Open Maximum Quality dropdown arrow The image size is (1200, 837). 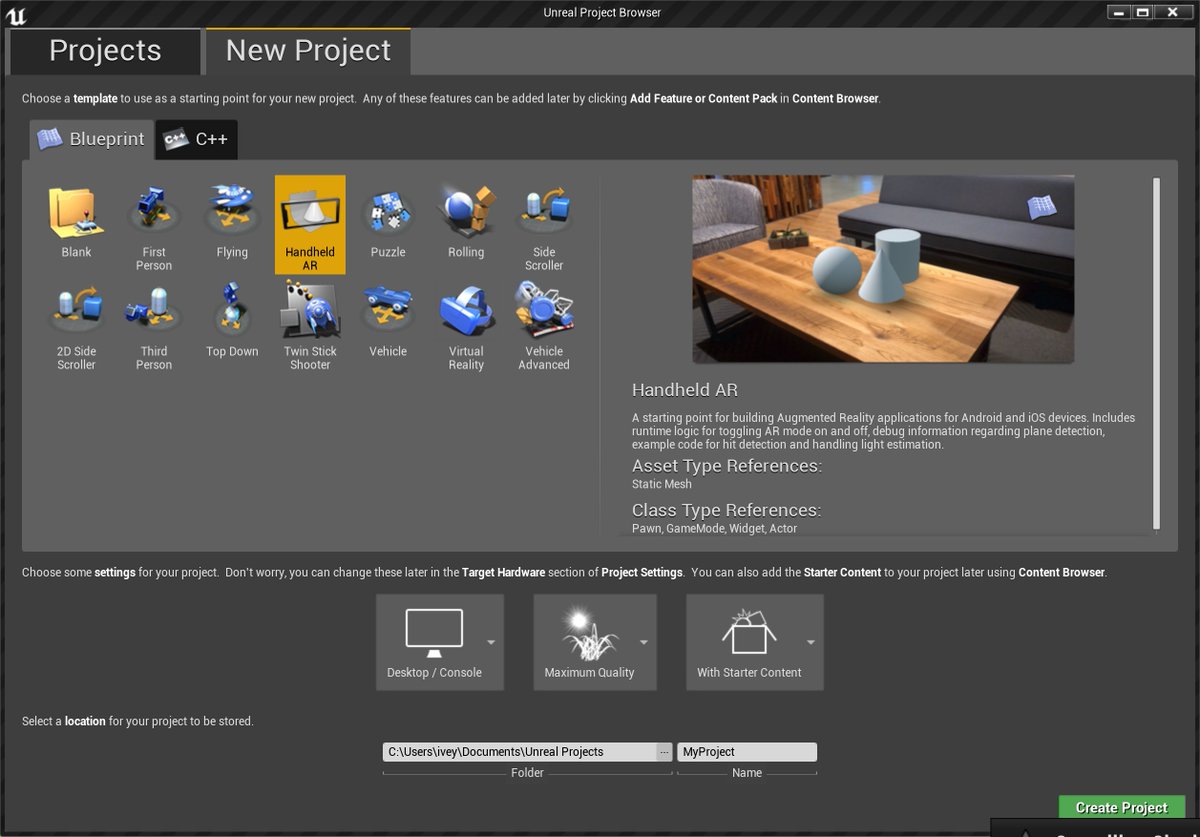[644, 642]
